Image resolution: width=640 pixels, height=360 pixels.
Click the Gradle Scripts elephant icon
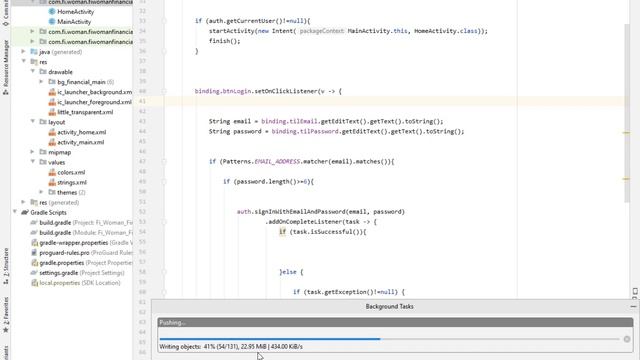click(x=25, y=212)
